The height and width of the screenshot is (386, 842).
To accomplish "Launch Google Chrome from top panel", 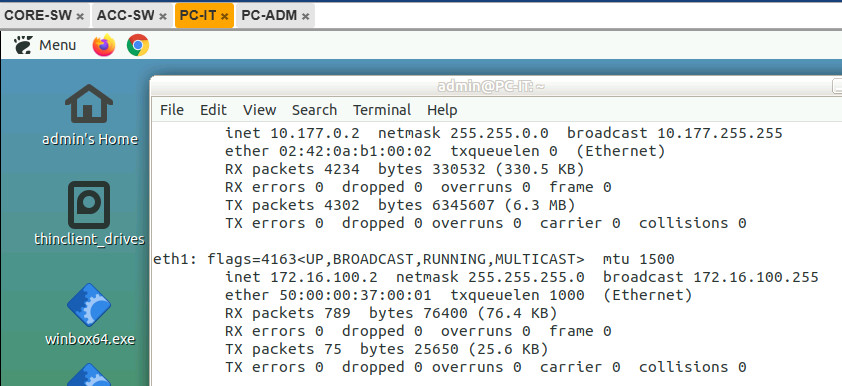I will 138,46.
